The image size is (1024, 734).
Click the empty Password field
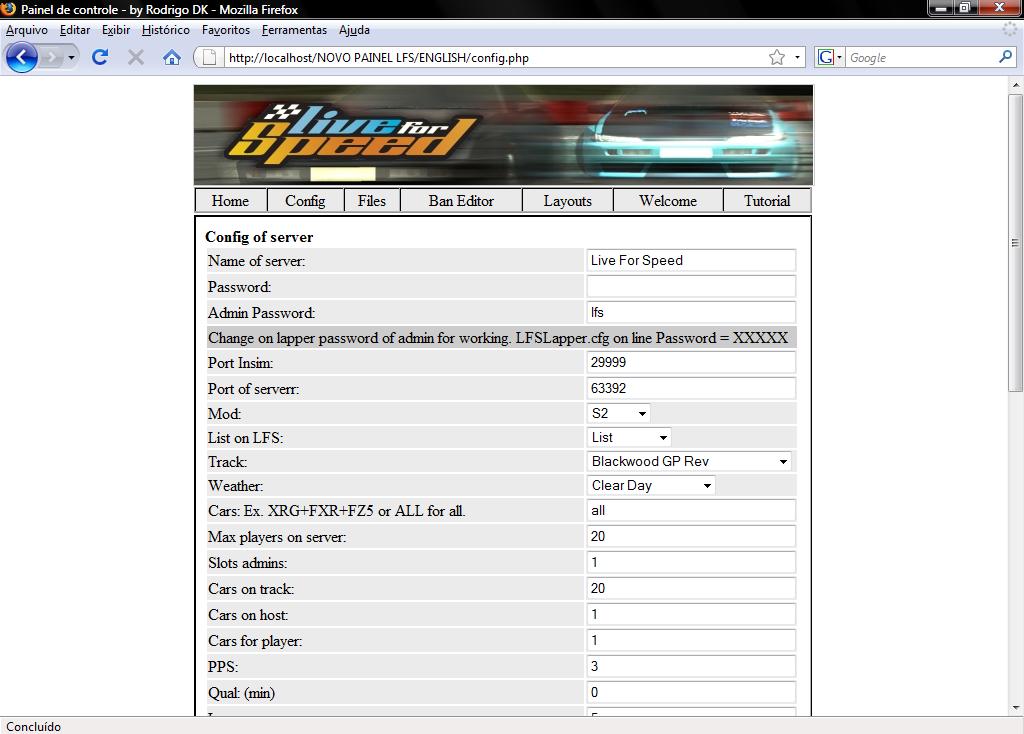[x=691, y=286]
